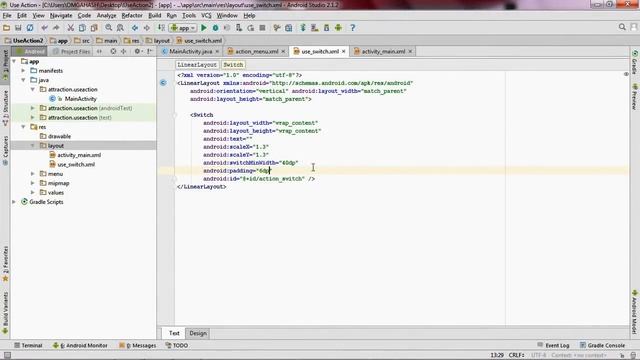Screen dimensions: 640x360
Task: Switch to Text view tab
Action: click(174, 333)
